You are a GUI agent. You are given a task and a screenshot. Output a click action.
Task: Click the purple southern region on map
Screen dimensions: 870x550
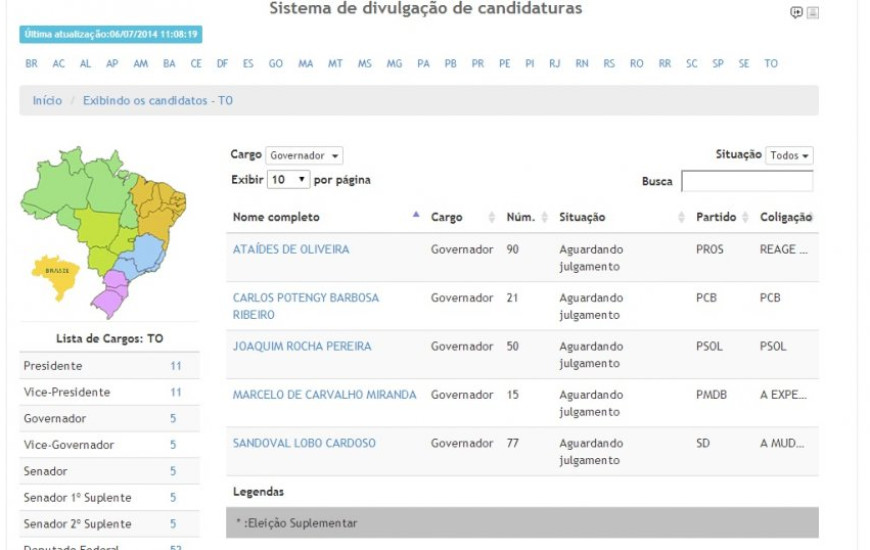click(x=109, y=295)
